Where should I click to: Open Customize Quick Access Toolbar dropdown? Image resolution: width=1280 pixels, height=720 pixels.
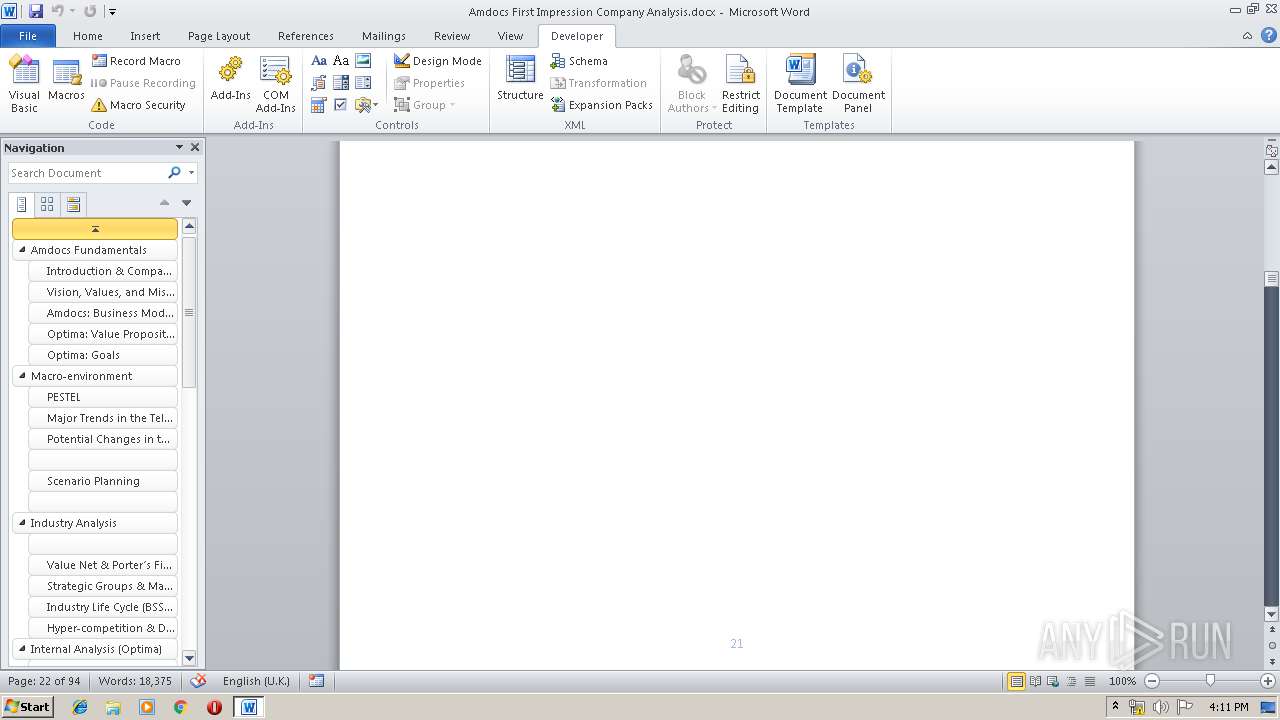pos(112,12)
